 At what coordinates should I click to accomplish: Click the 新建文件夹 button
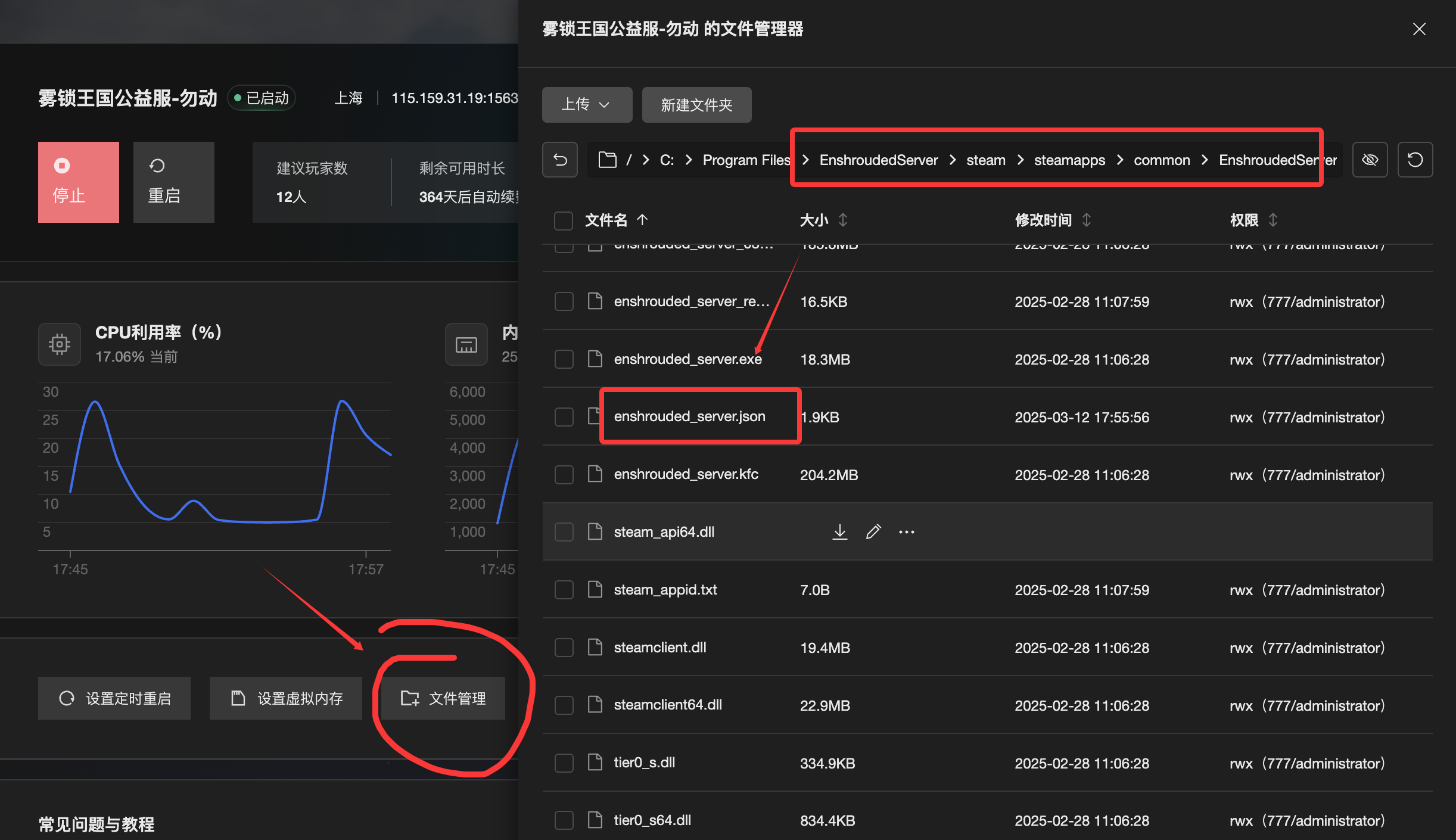(x=696, y=105)
